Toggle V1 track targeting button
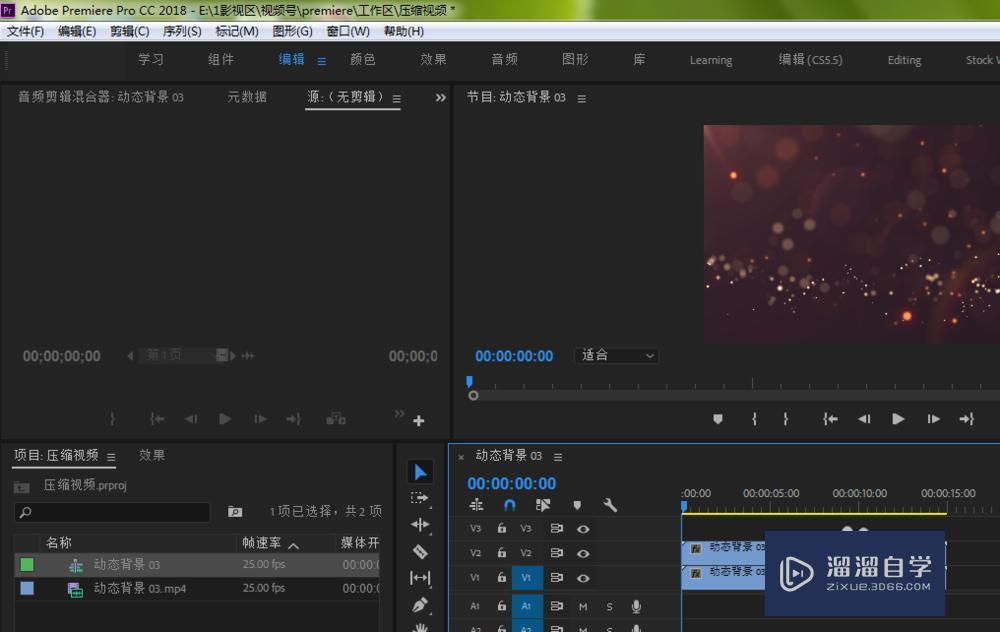 [x=527, y=578]
